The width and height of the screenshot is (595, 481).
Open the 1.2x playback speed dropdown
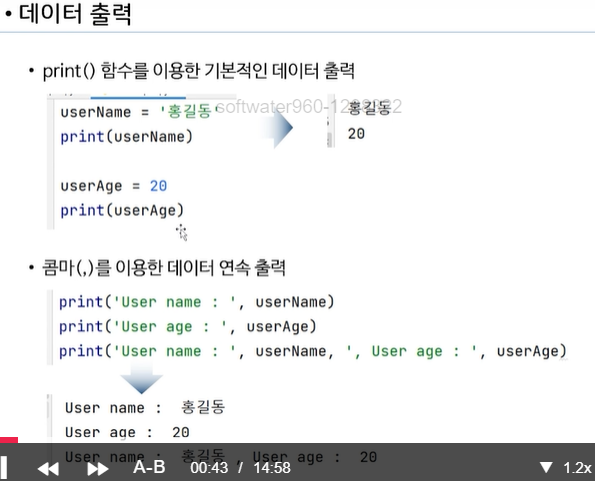(577, 468)
